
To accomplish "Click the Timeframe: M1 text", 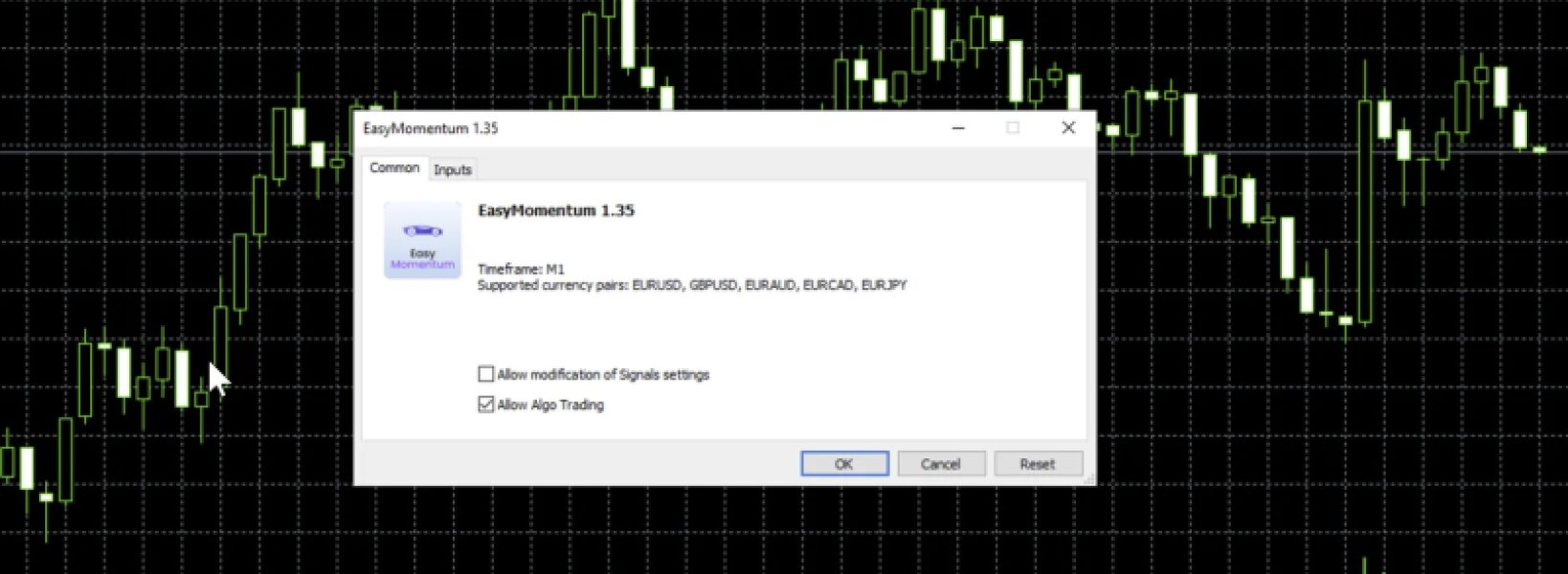I will coord(521,269).
